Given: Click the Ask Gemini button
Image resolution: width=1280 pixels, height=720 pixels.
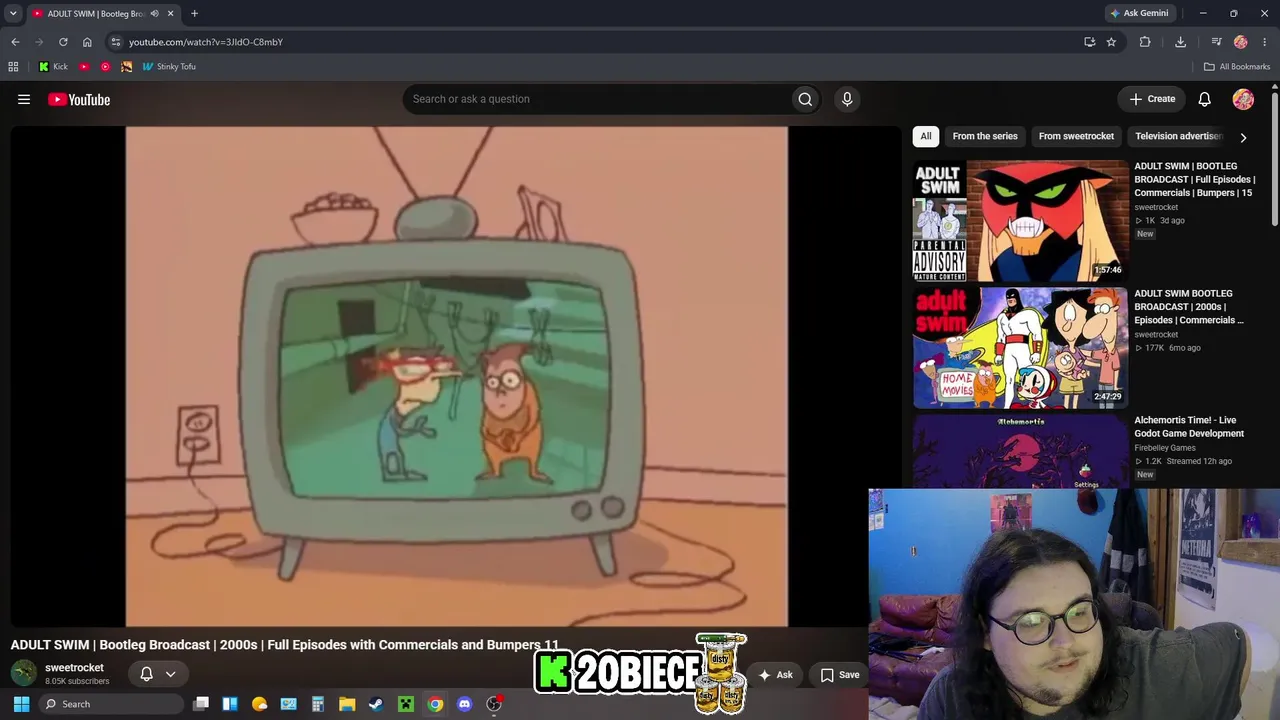Looking at the screenshot, I should (1139, 13).
